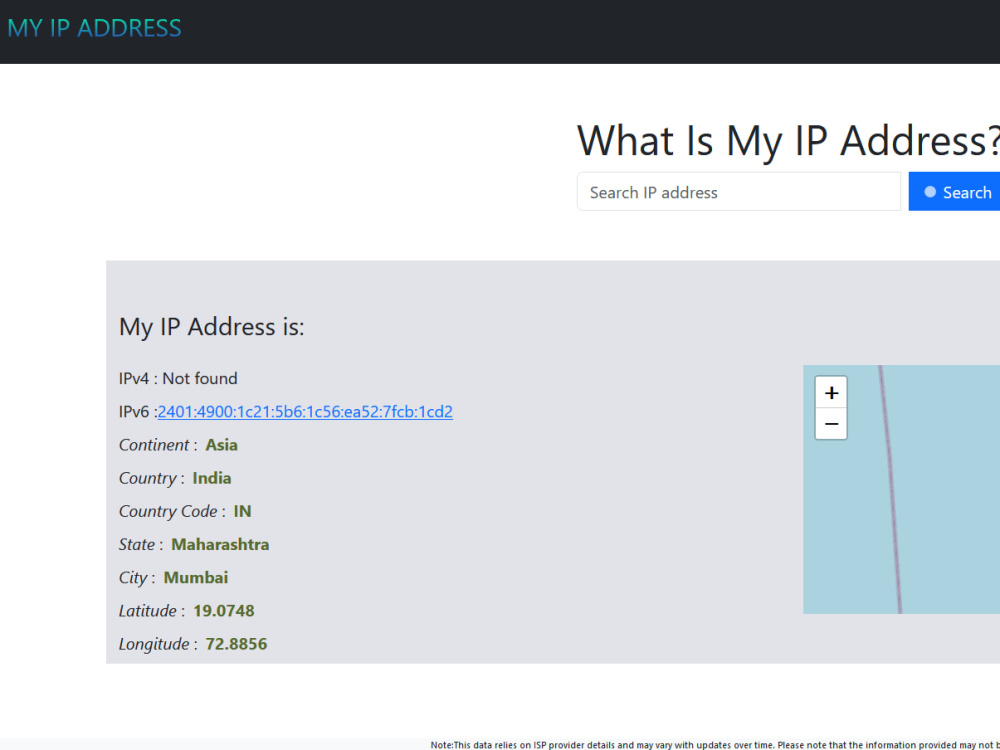The width and height of the screenshot is (1000, 750).
Task: Open the MY IP ADDRESS site logo link
Action: (94, 28)
